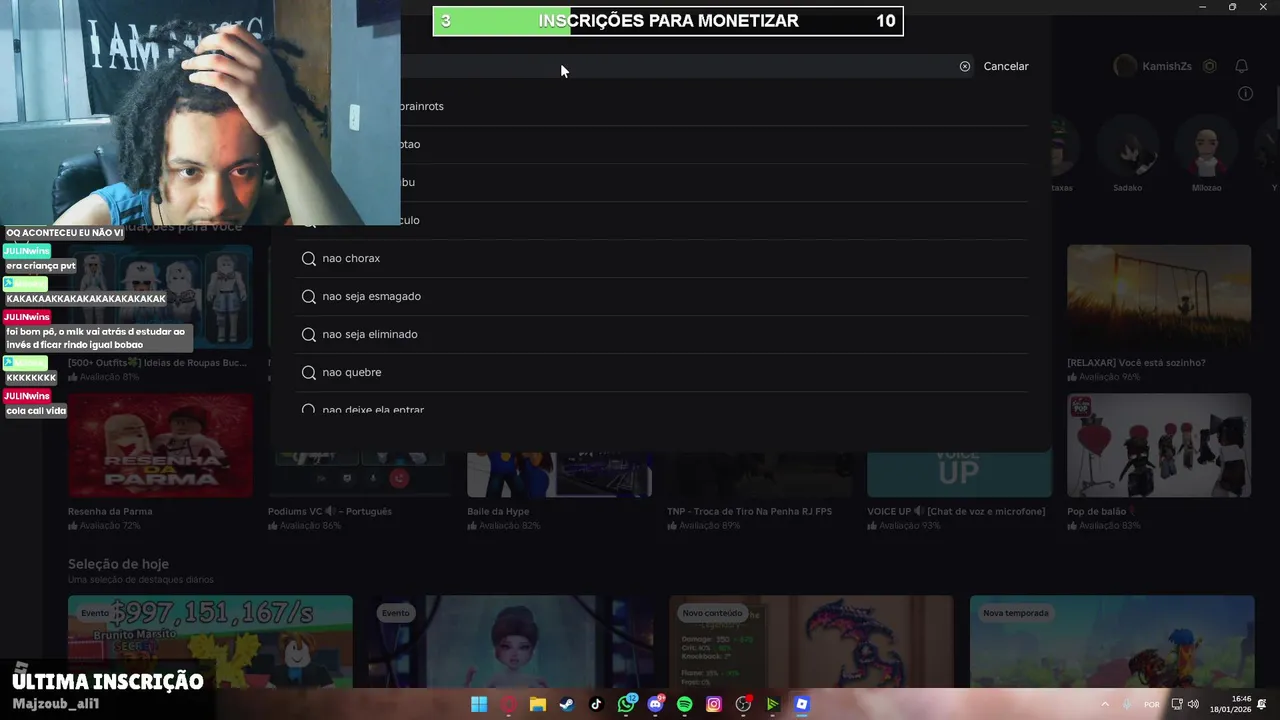Switch to the Roblox taskbar icon

tap(802, 704)
